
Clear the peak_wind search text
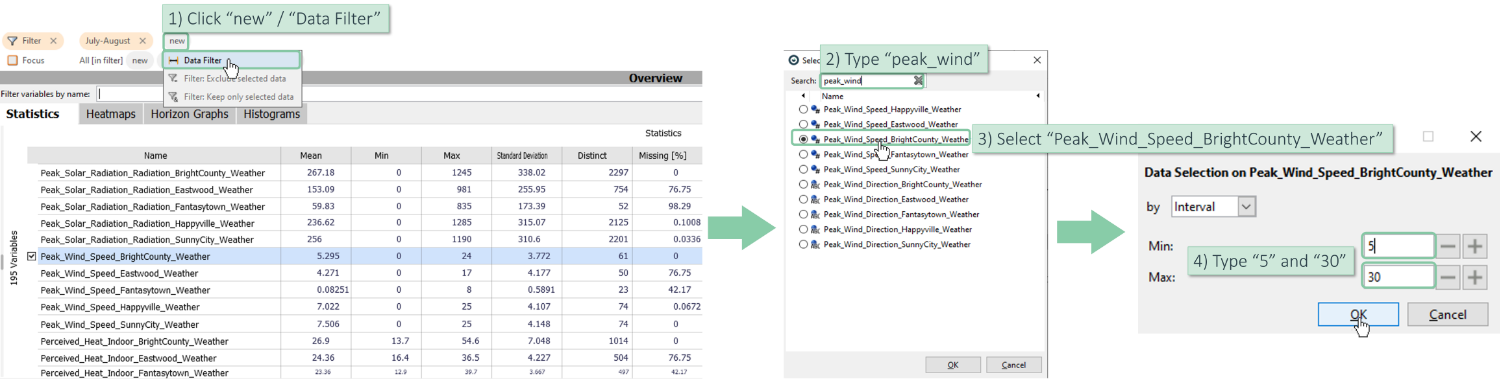918,80
